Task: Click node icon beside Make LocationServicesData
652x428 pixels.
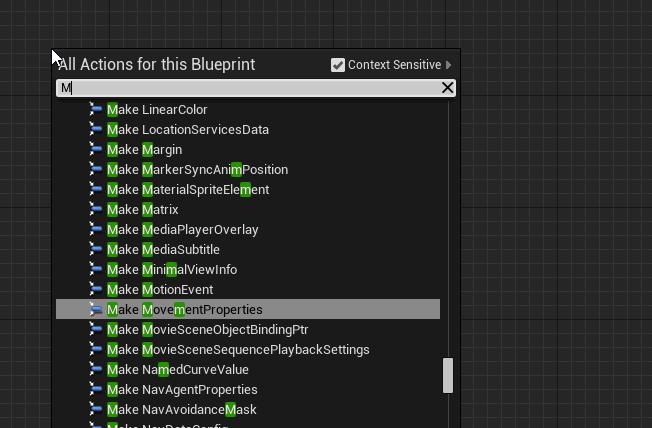Action: point(96,129)
